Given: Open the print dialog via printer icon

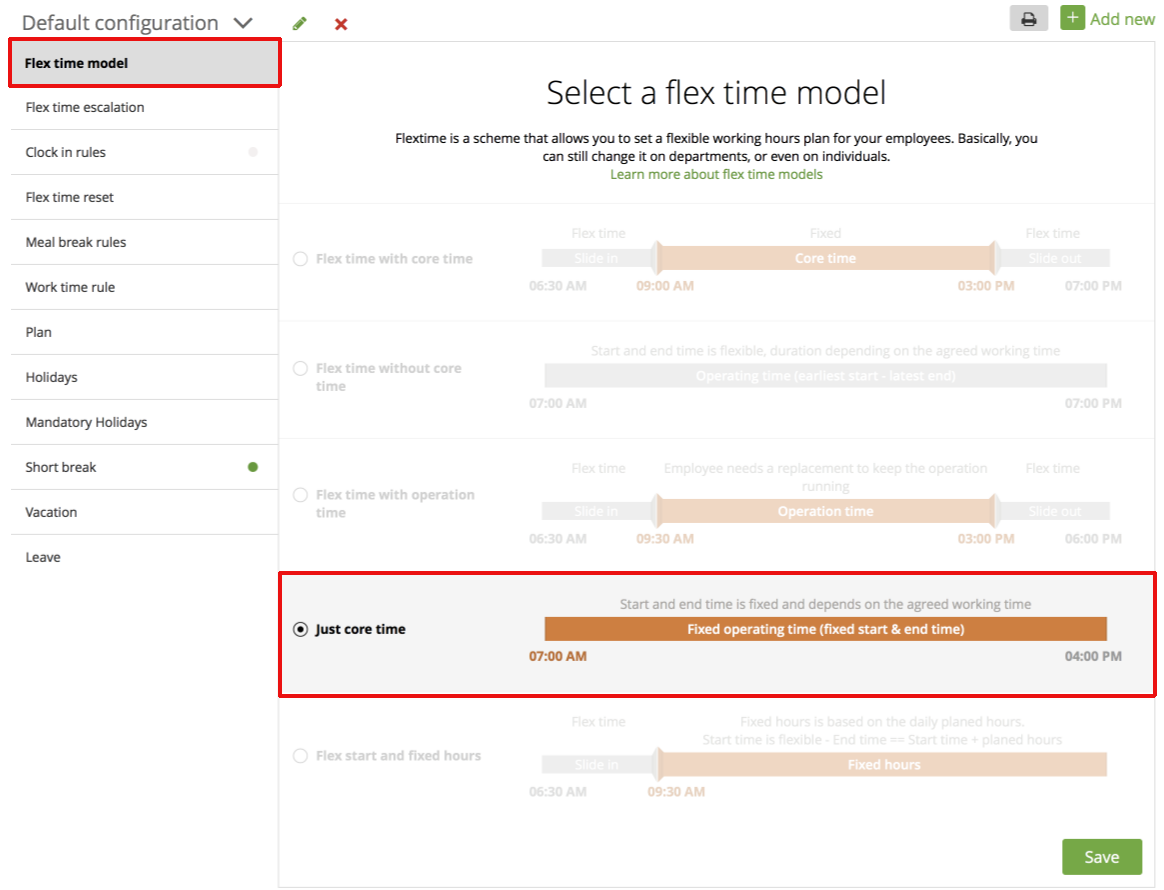Looking at the screenshot, I should pos(1028,18).
